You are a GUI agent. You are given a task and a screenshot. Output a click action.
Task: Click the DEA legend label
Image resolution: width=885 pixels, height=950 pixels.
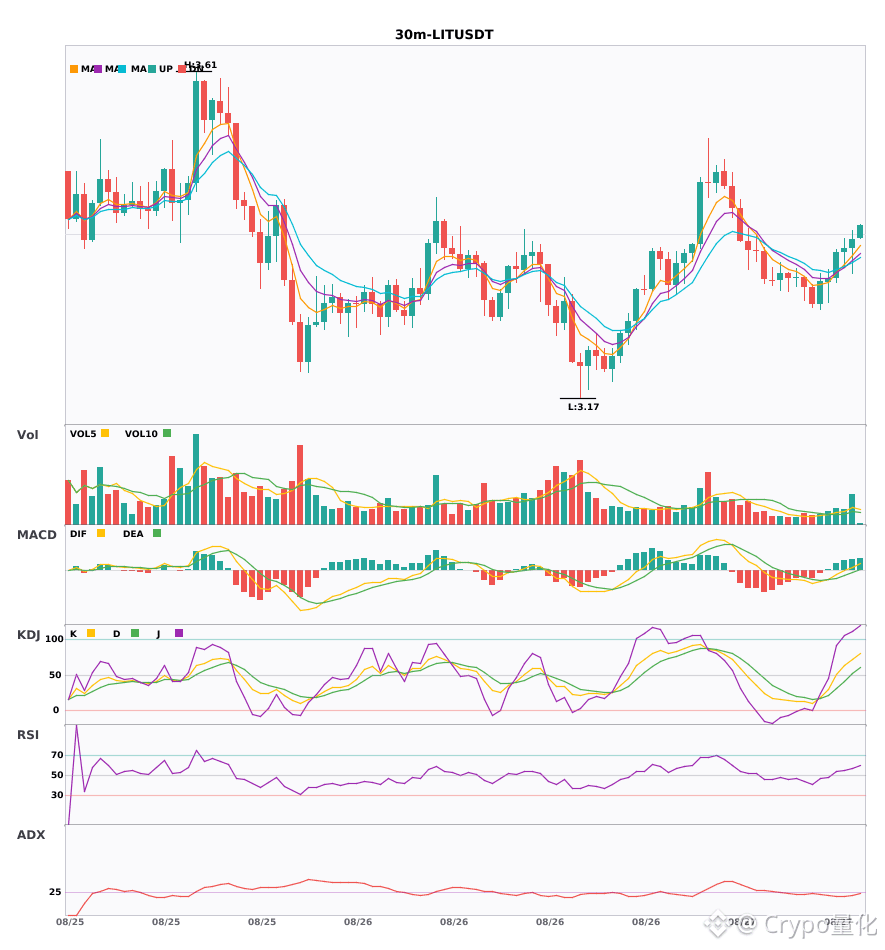pyautogui.click(x=133, y=534)
